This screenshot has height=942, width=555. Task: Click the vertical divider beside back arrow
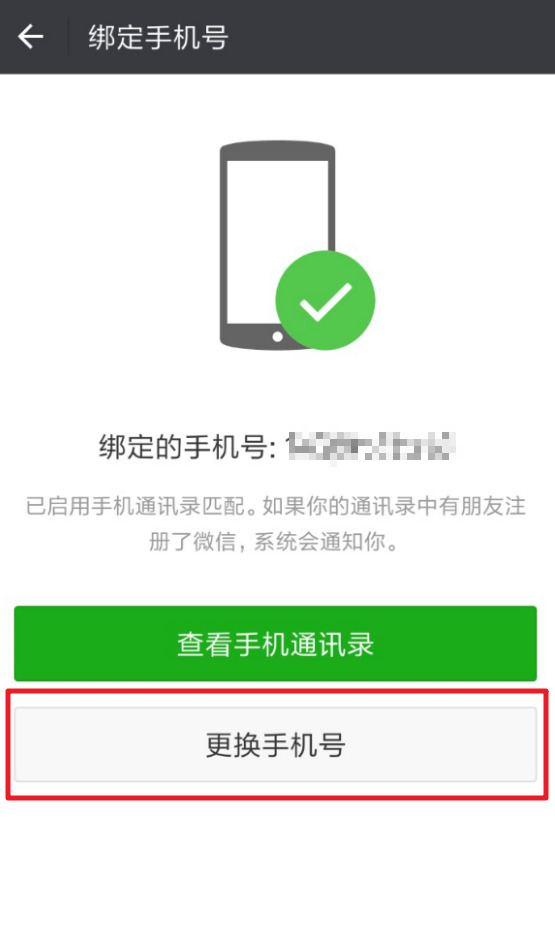(68, 37)
